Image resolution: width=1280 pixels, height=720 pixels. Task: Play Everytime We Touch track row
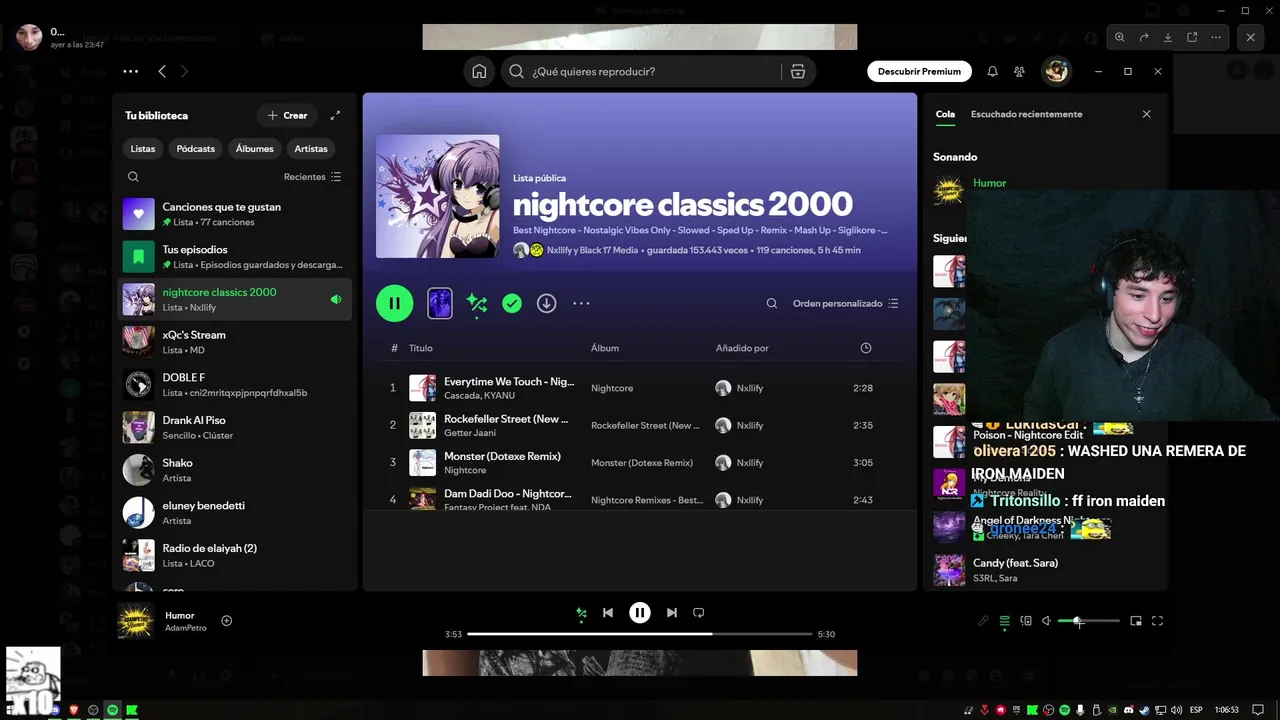coord(640,388)
